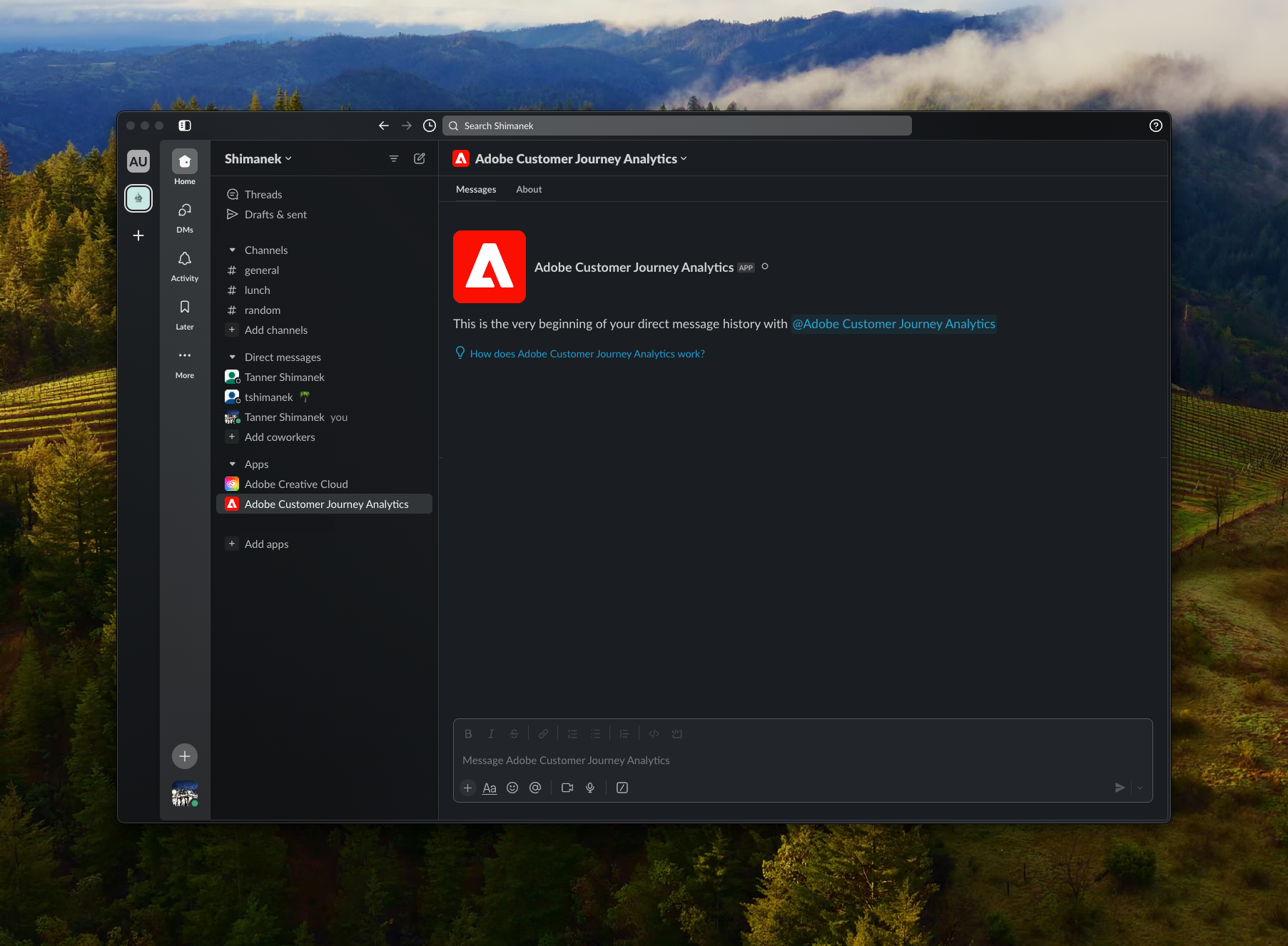Click the round create-new plus button
The image size is (1288, 946).
point(185,756)
